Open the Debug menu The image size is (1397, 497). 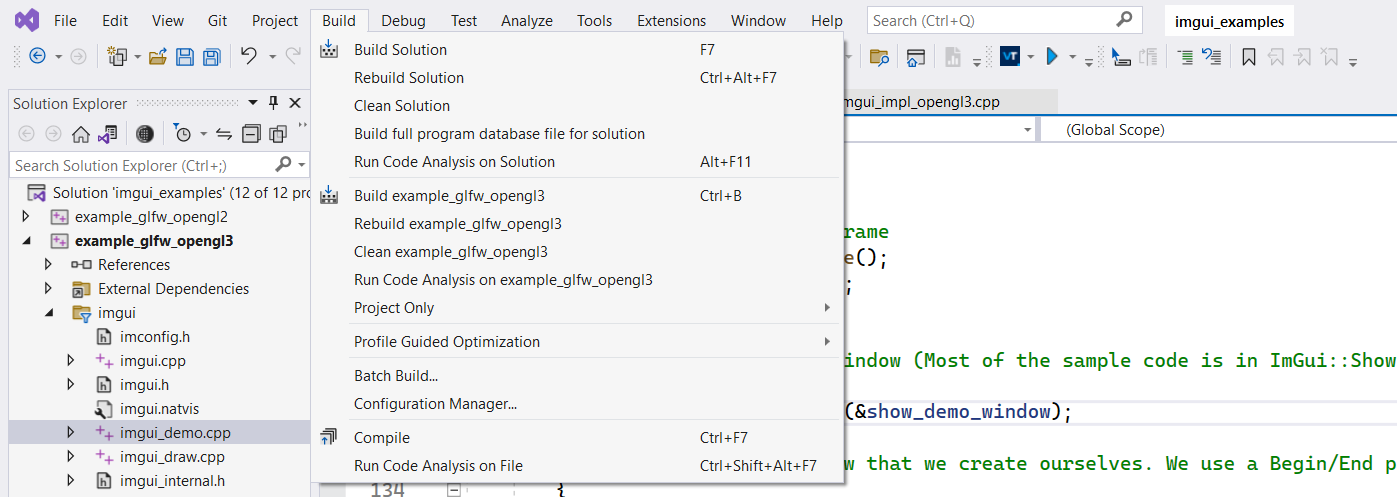coord(403,20)
